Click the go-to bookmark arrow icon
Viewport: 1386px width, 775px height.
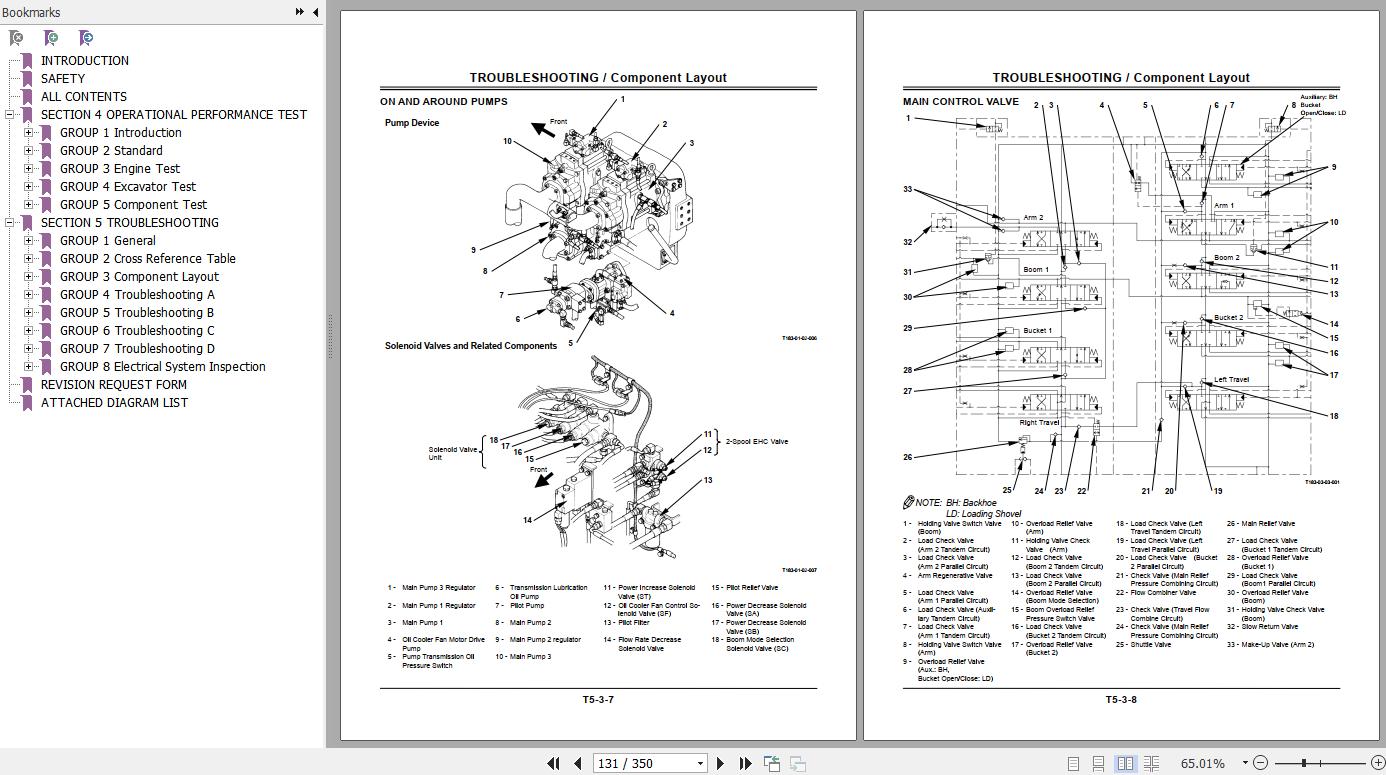click(x=86, y=38)
